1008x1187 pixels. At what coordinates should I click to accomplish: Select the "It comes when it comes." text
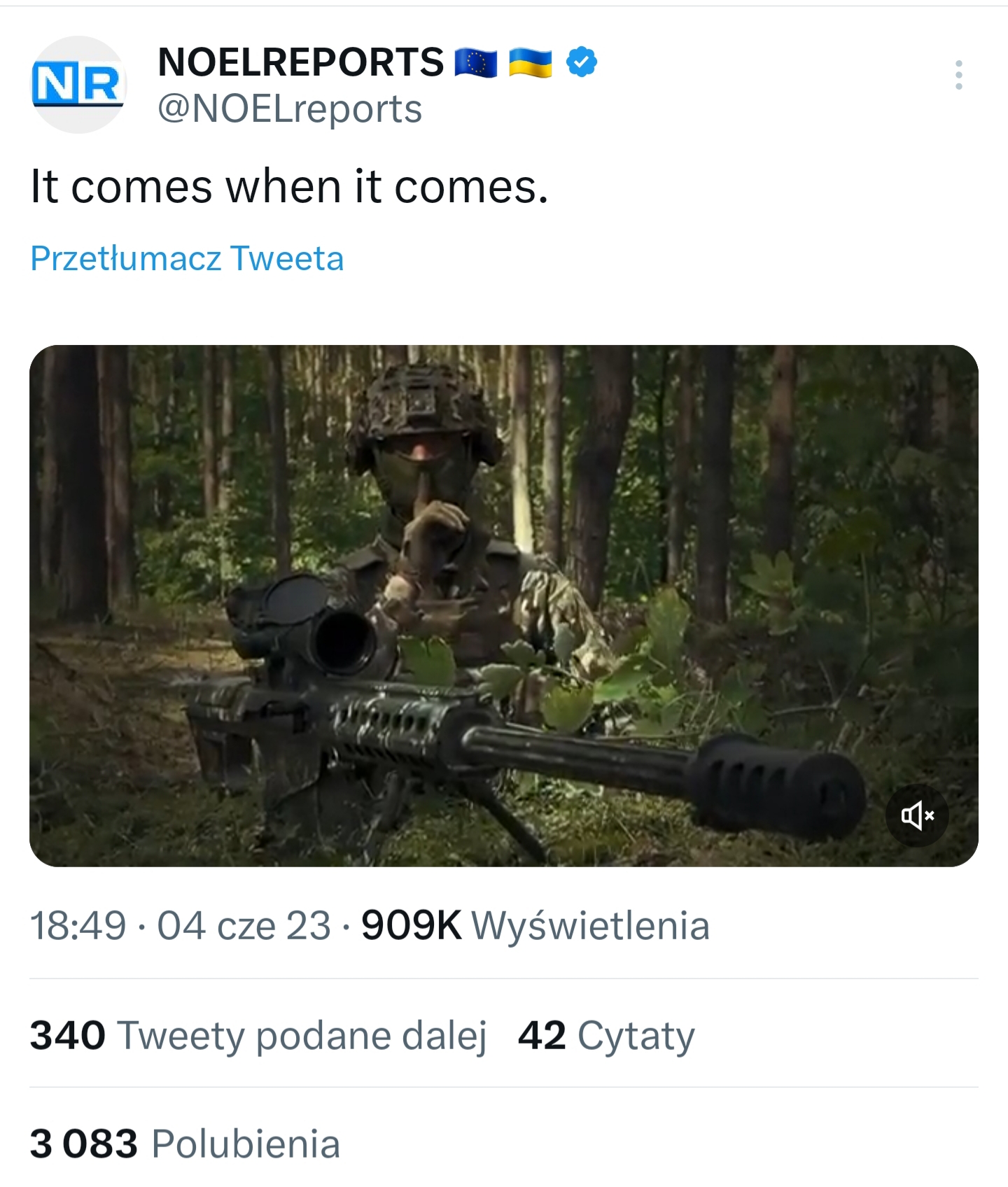pyautogui.click(x=289, y=187)
